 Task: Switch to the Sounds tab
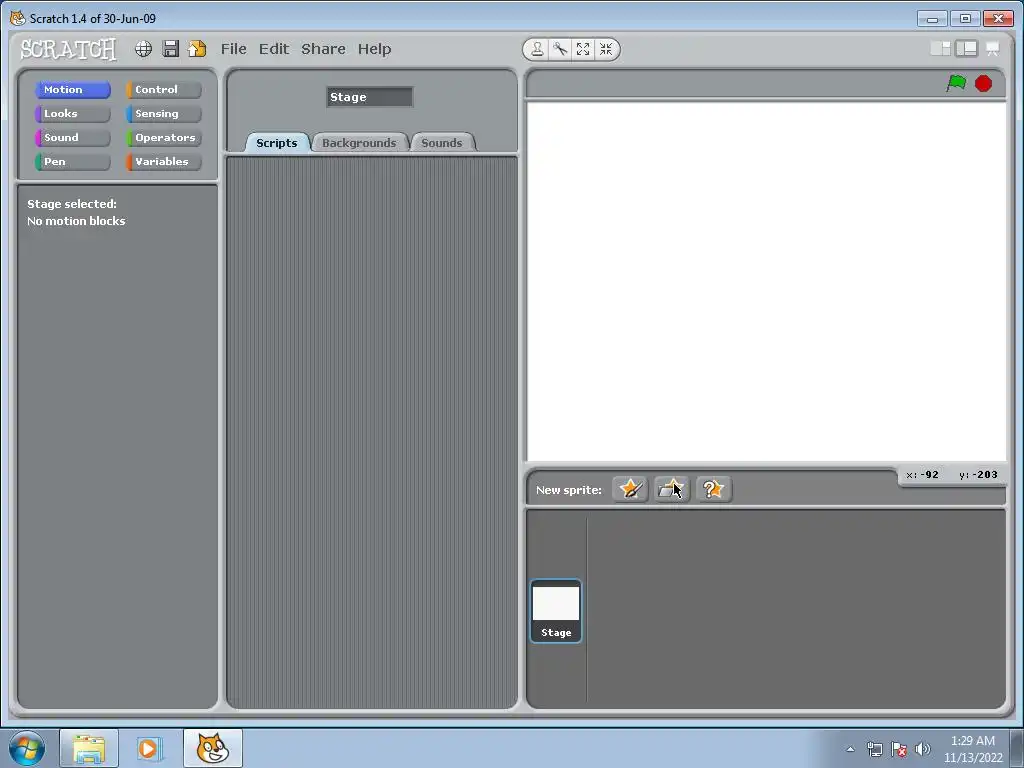tap(442, 142)
